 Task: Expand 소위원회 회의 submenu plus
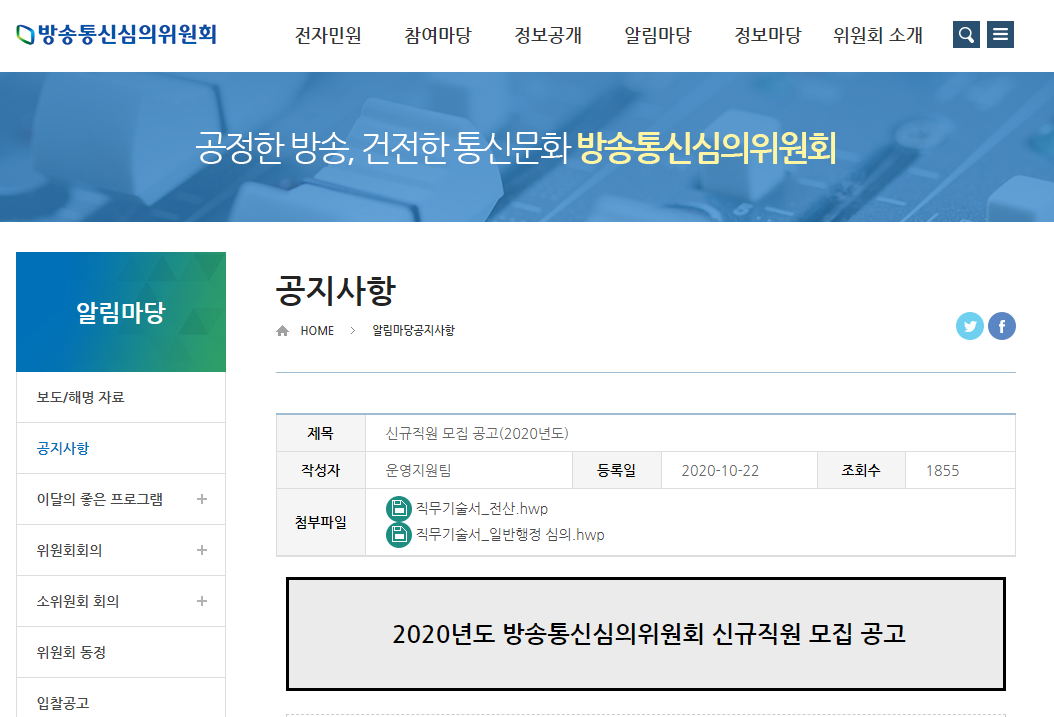pos(202,601)
